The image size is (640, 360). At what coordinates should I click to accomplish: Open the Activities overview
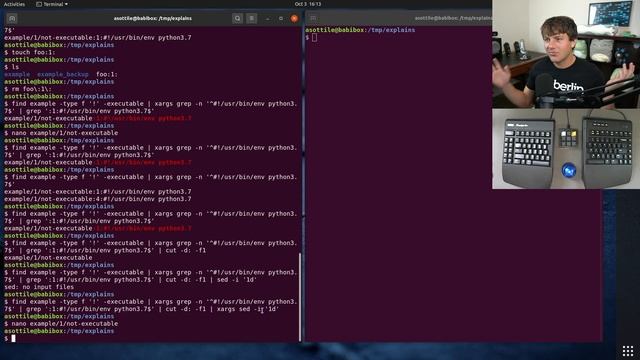[x=14, y=4]
